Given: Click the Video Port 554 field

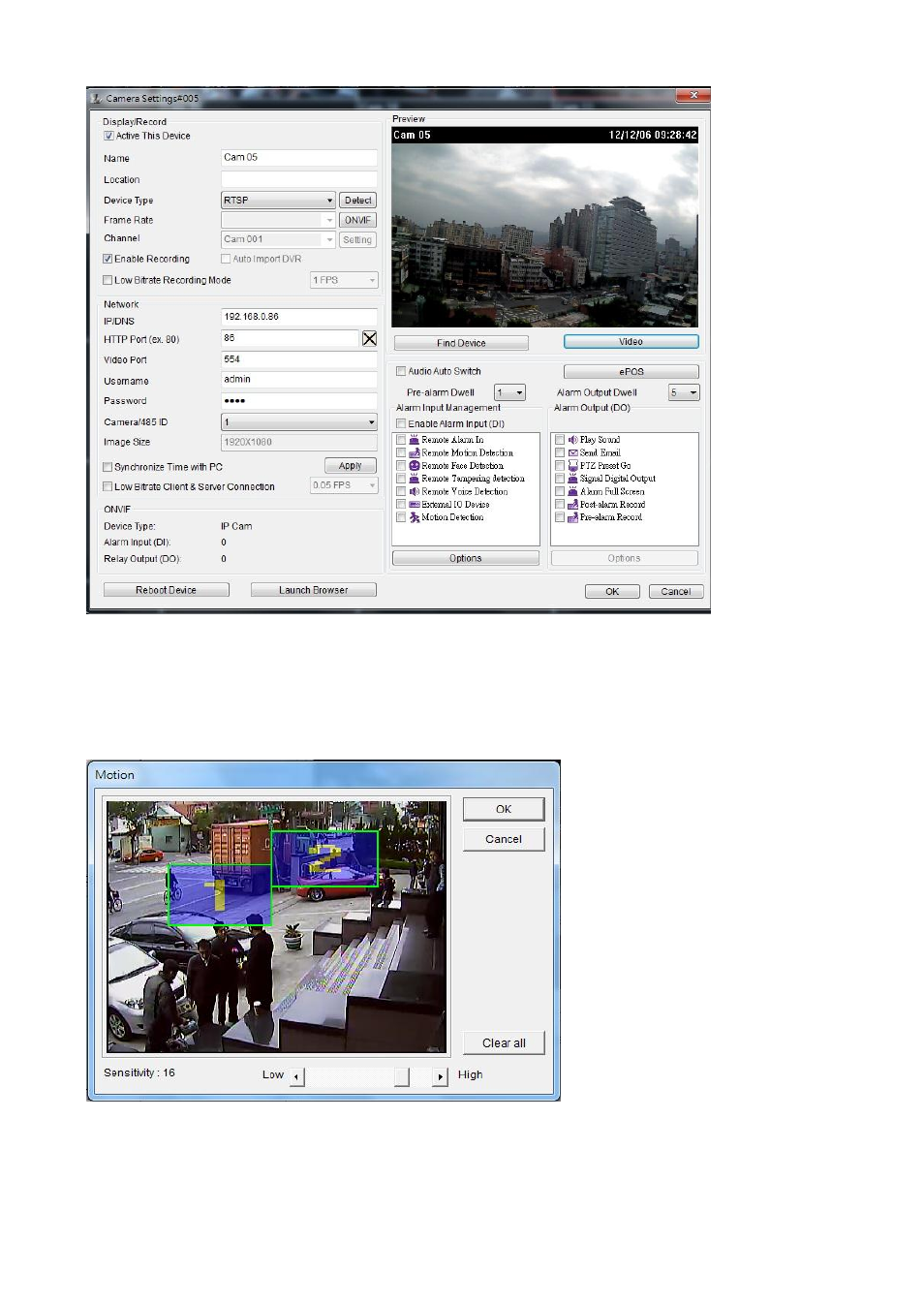Looking at the screenshot, I should pyautogui.click(x=299, y=359).
